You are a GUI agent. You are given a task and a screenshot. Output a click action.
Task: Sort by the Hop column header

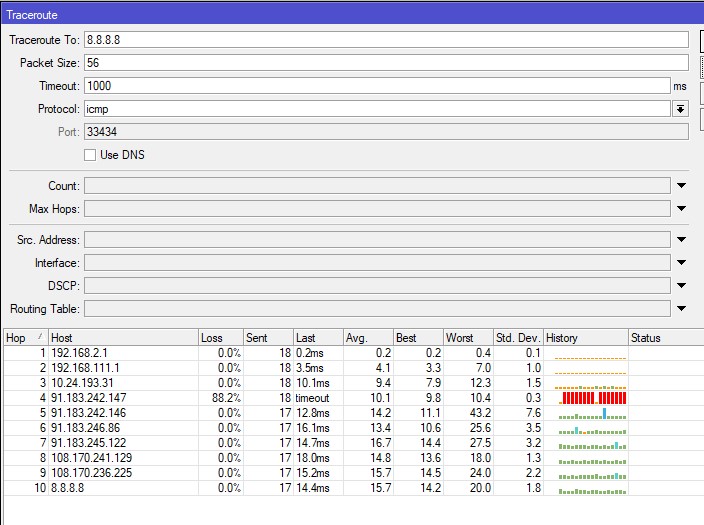[26, 338]
